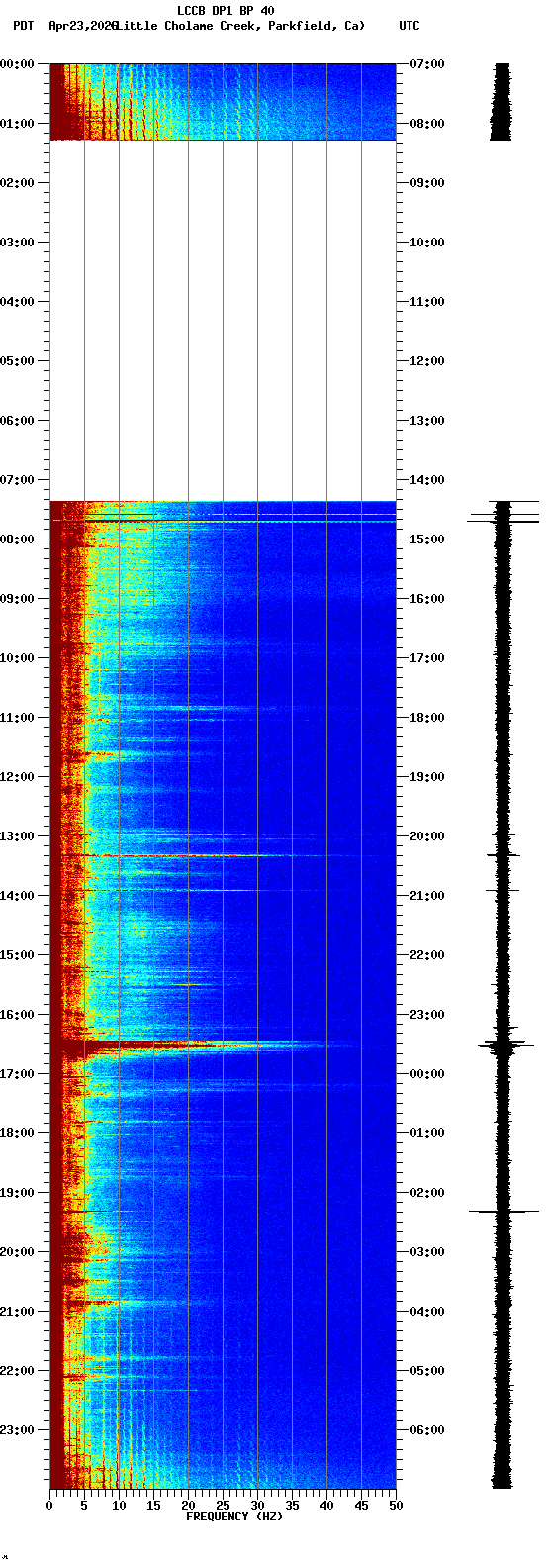Click the title text 'LCCB DP1 BP 40'
546x1568 pixels.
[226, 11]
